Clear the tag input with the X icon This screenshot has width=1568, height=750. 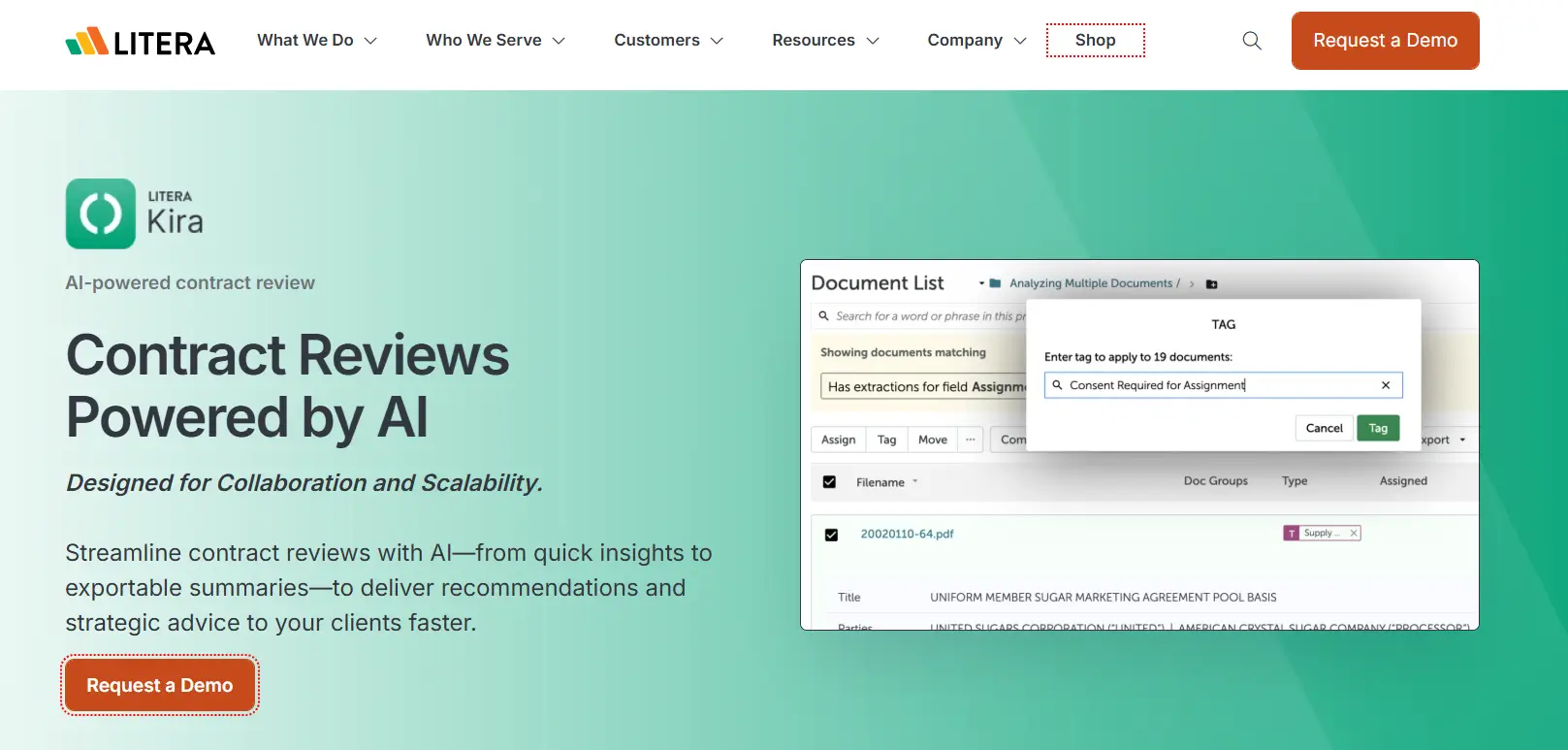1386,385
